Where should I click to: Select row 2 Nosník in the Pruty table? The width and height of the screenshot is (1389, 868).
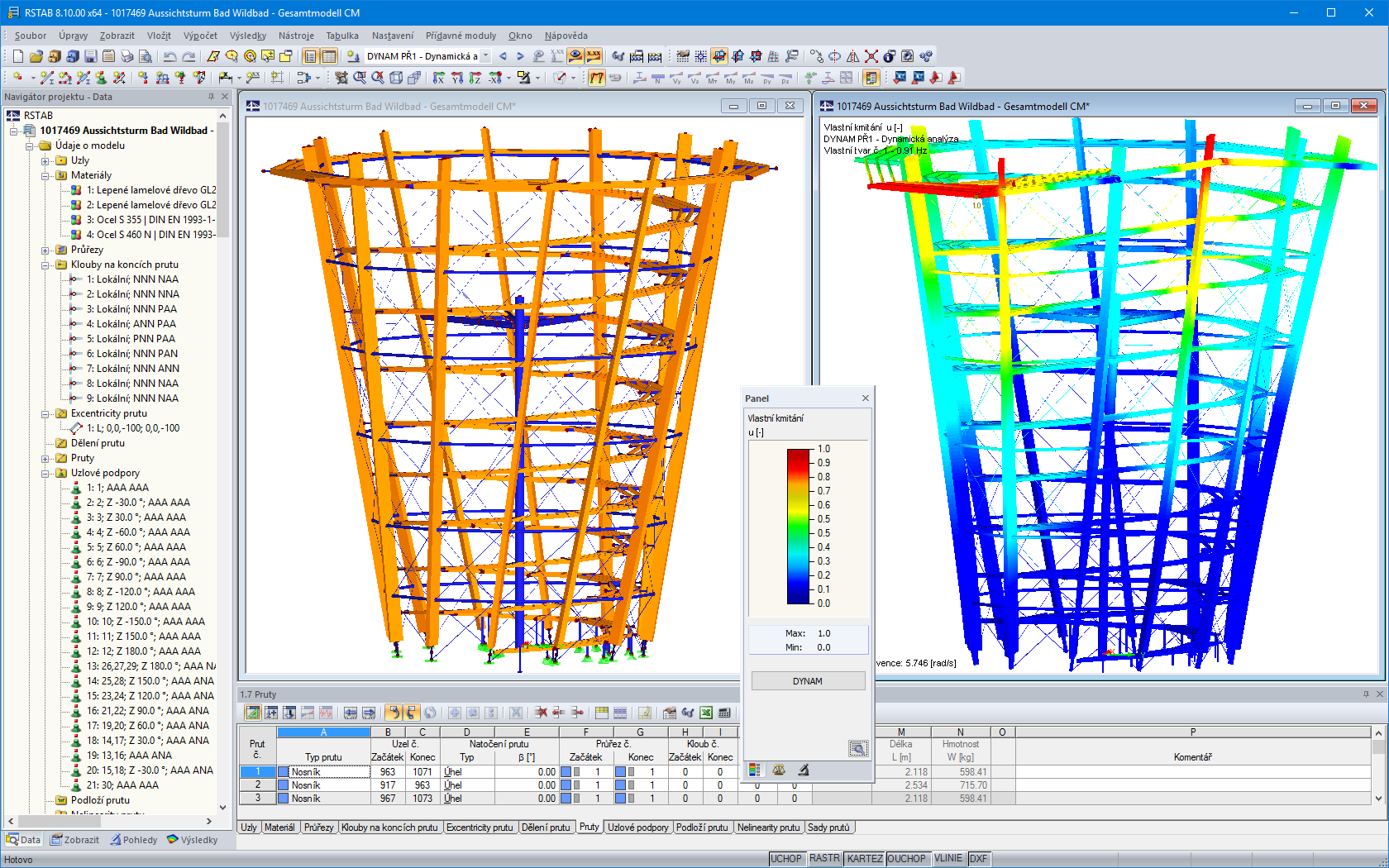(323, 784)
